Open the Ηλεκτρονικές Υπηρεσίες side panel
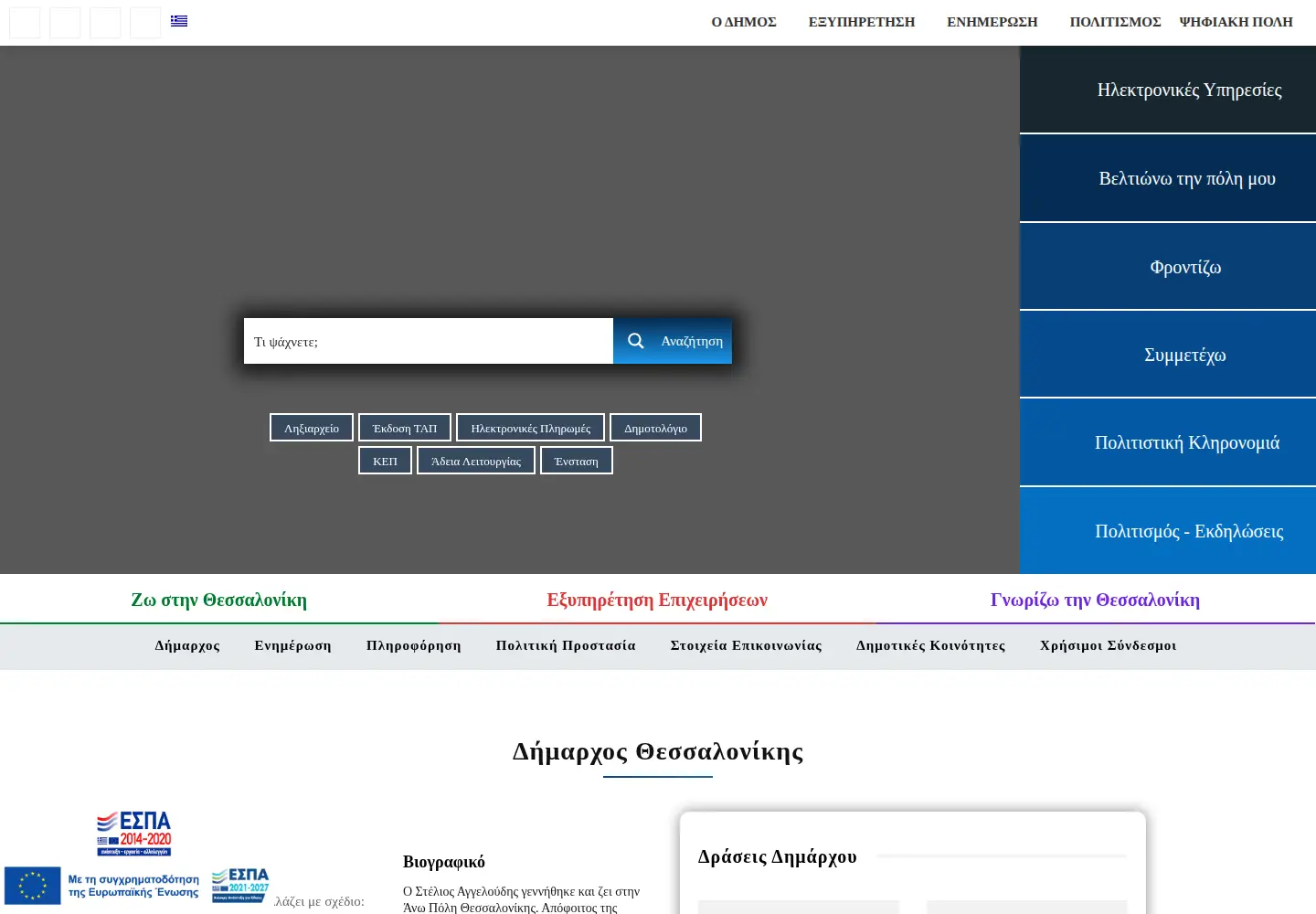The image size is (1316, 914). coord(1168,90)
